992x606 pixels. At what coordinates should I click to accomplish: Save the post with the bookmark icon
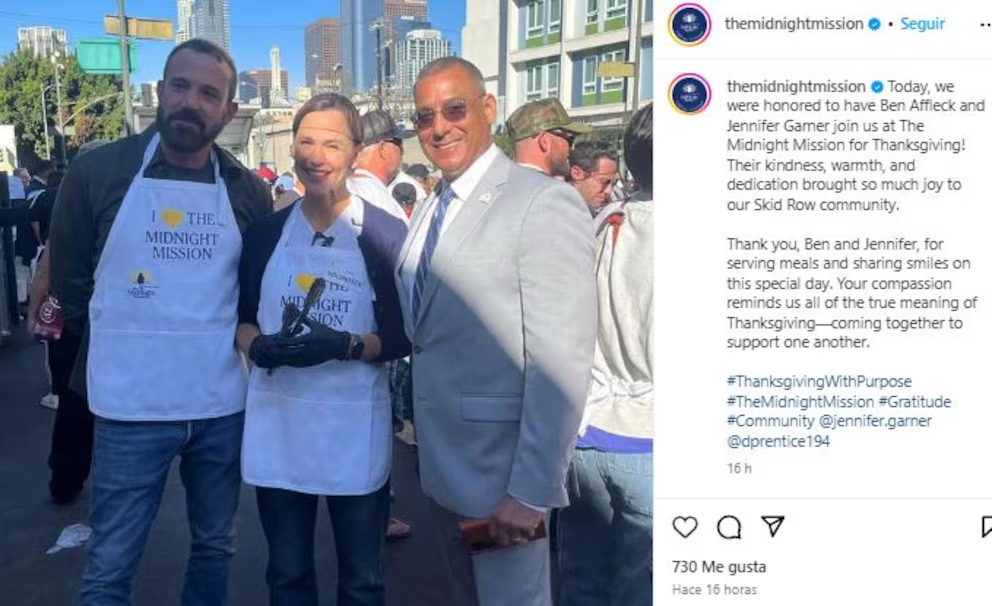click(987, 526)
